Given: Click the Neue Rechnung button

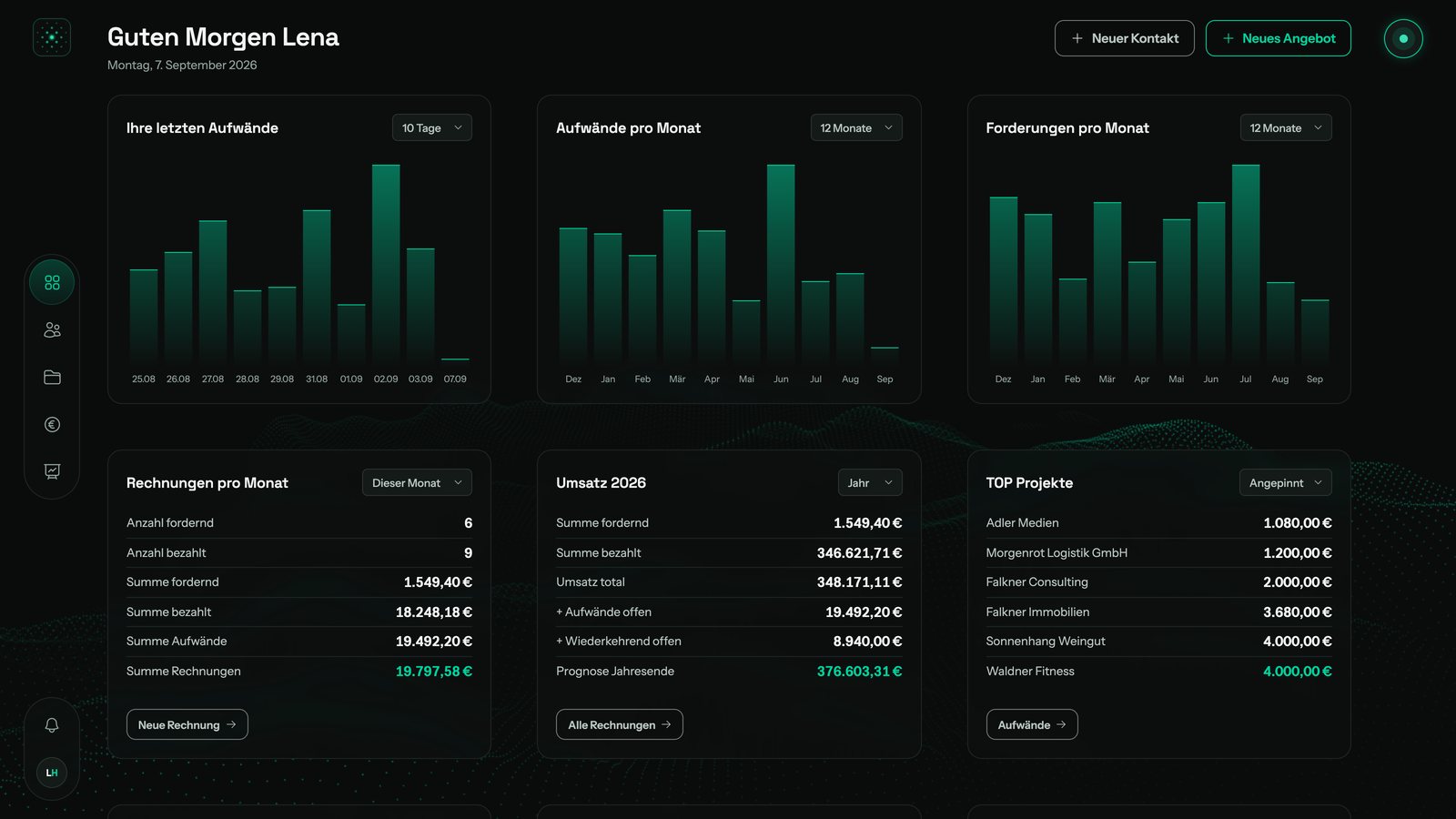Looking at the screenshot, I should click(187, 724).
